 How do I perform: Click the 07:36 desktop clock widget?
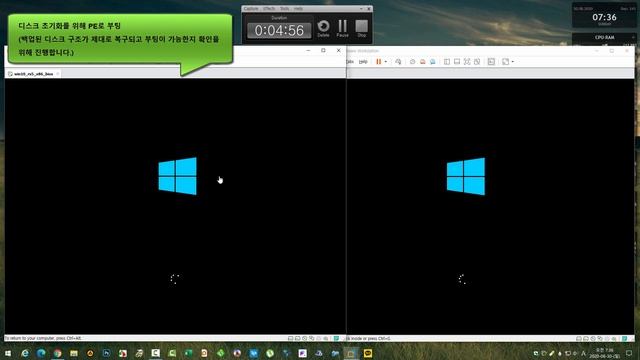(x=604, y=16)
